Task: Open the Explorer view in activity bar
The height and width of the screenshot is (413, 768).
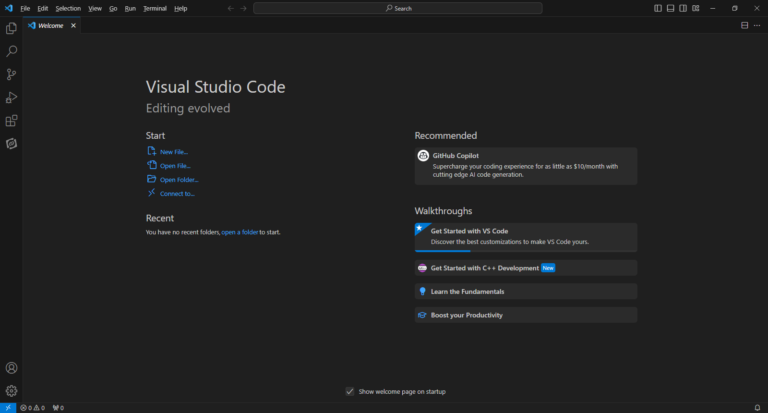Action: 11,28
